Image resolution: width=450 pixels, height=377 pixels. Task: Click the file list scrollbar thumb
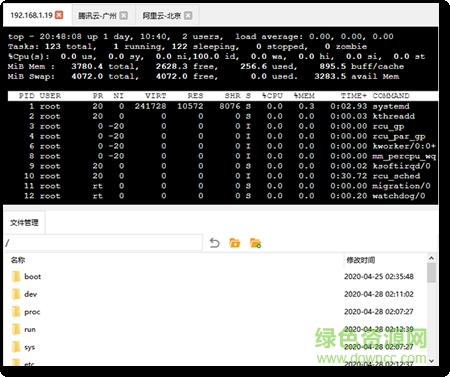click(x=431, y=273)
